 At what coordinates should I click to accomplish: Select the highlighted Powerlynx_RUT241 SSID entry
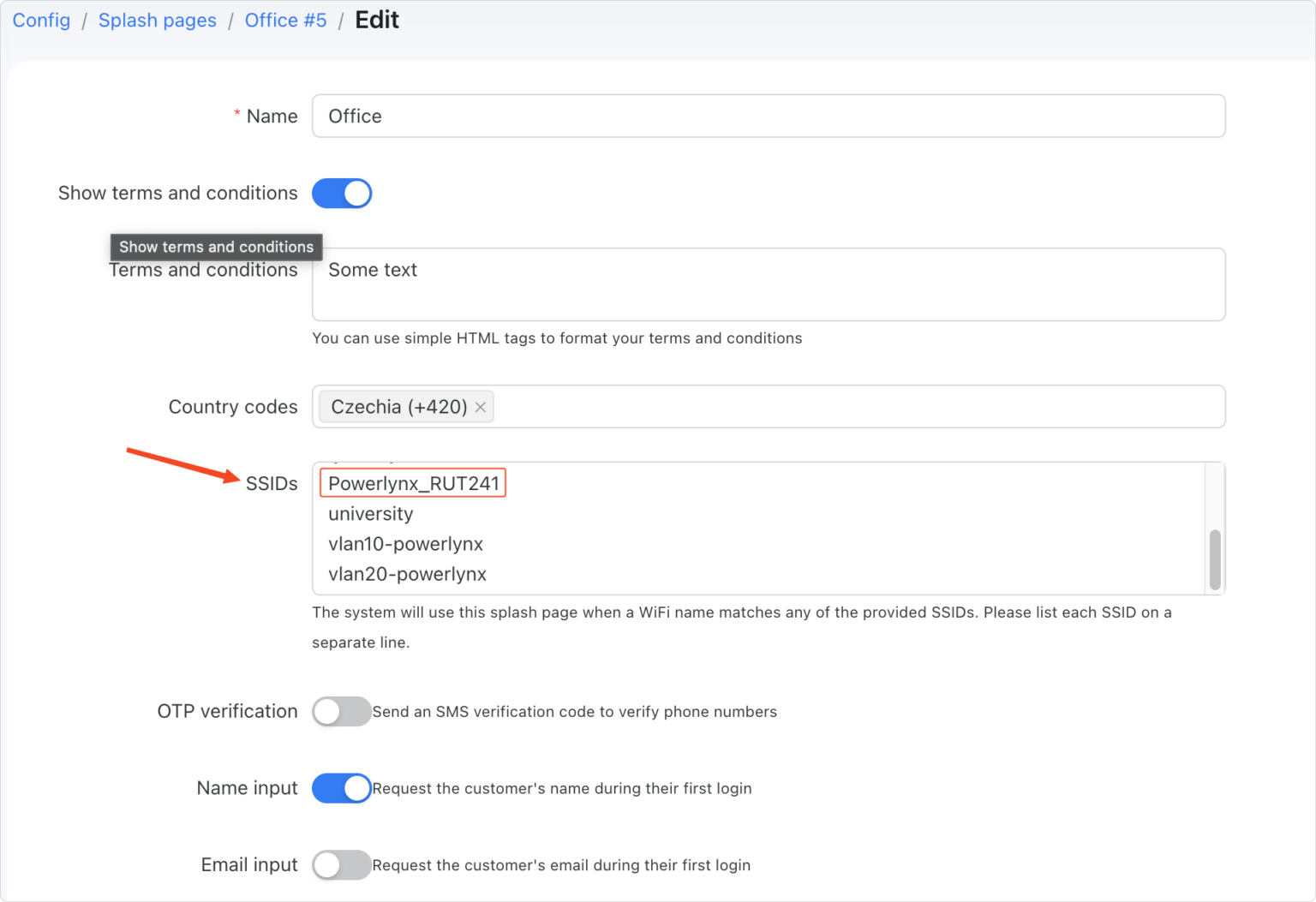click(x=412, y=482)
